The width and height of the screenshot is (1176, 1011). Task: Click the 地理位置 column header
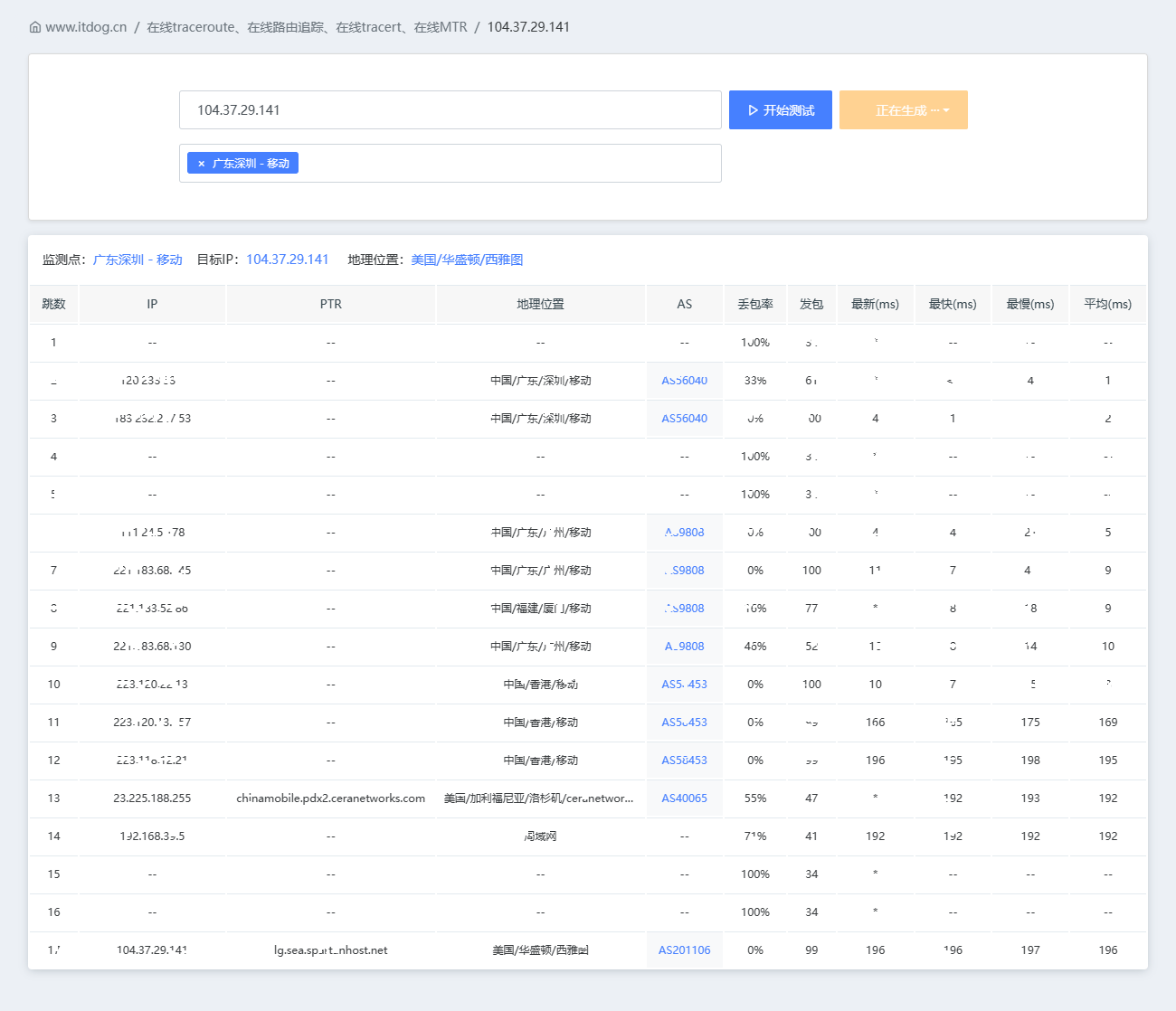(541, 304)
